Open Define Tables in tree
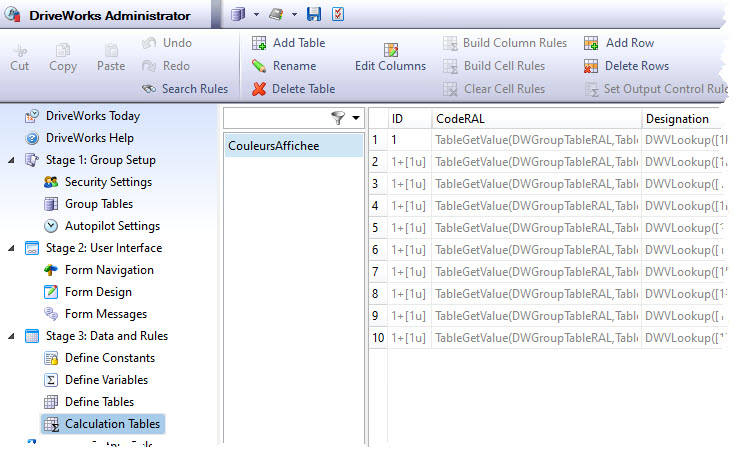This screenshot has height=452, width=734. [99, 402]
